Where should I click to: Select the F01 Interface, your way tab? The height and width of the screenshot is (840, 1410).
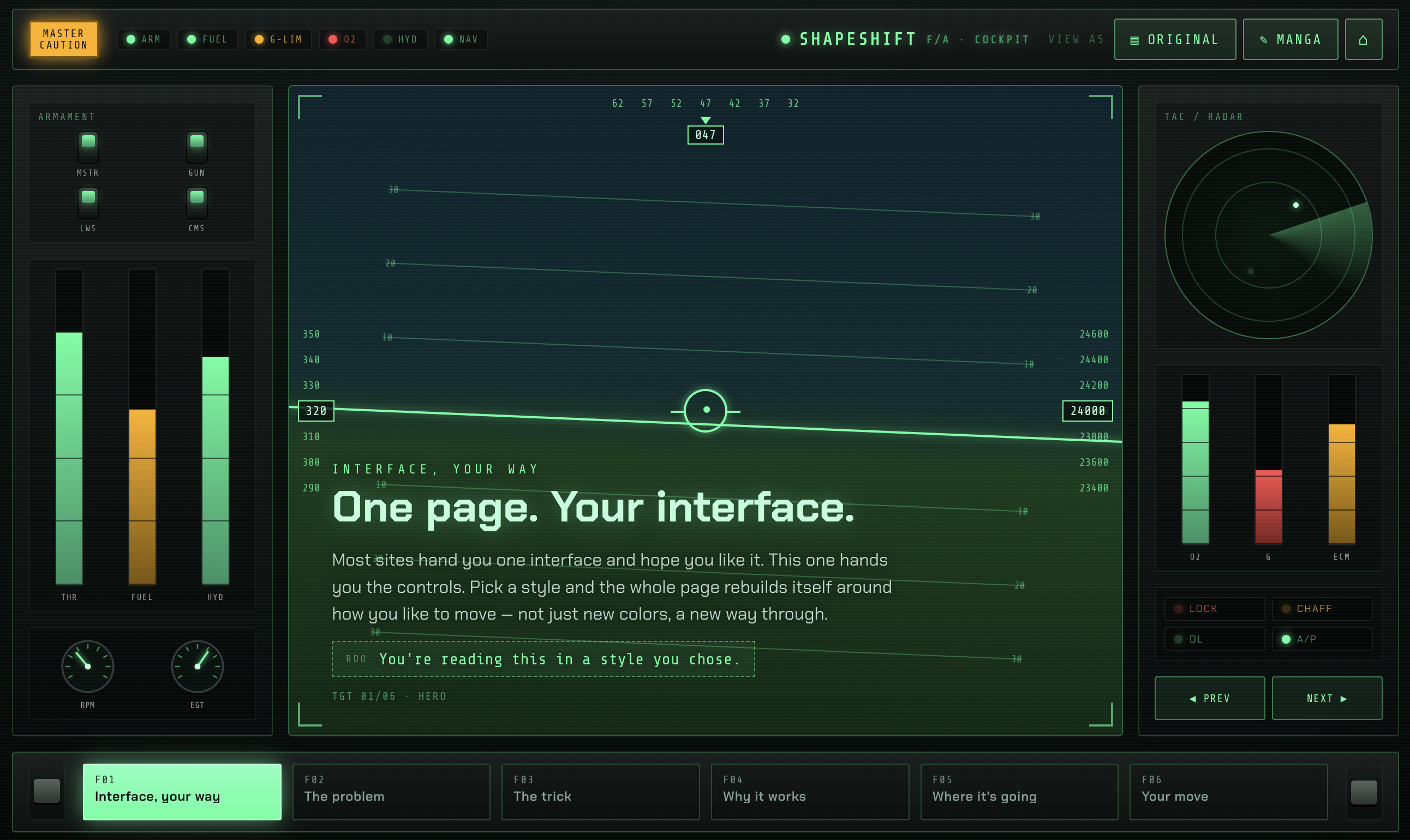coord(182,791)
